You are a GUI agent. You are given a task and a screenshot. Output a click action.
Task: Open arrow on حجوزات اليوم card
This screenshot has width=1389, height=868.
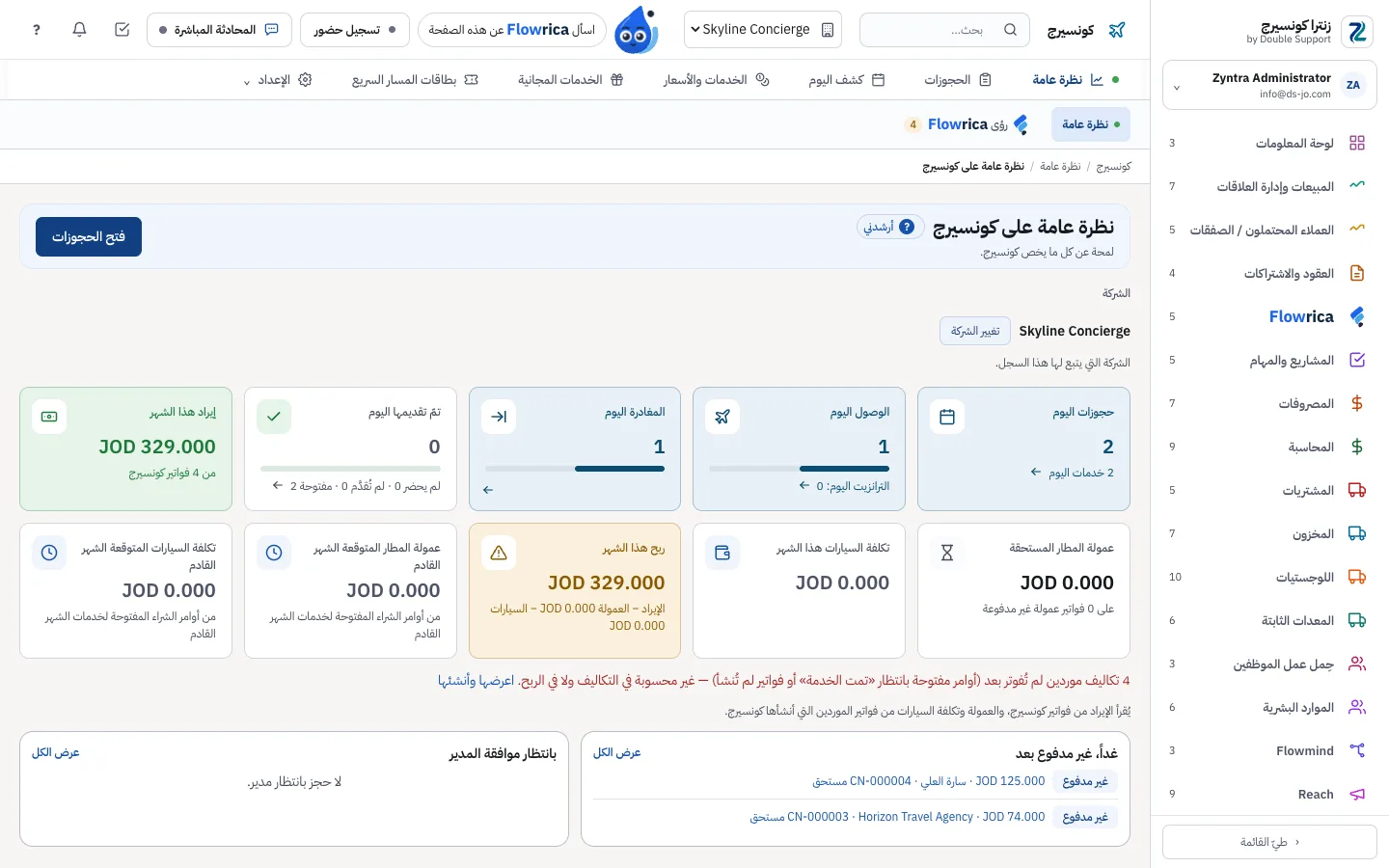coord(1036,473)
